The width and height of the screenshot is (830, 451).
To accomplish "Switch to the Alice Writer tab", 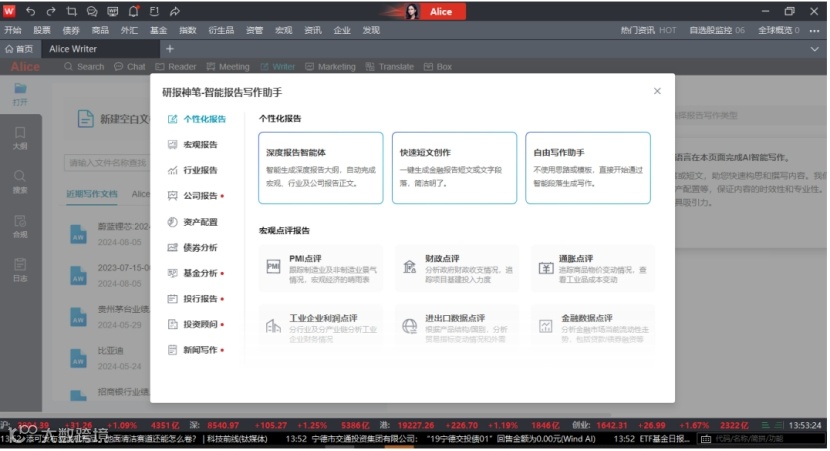I will 100,49.
